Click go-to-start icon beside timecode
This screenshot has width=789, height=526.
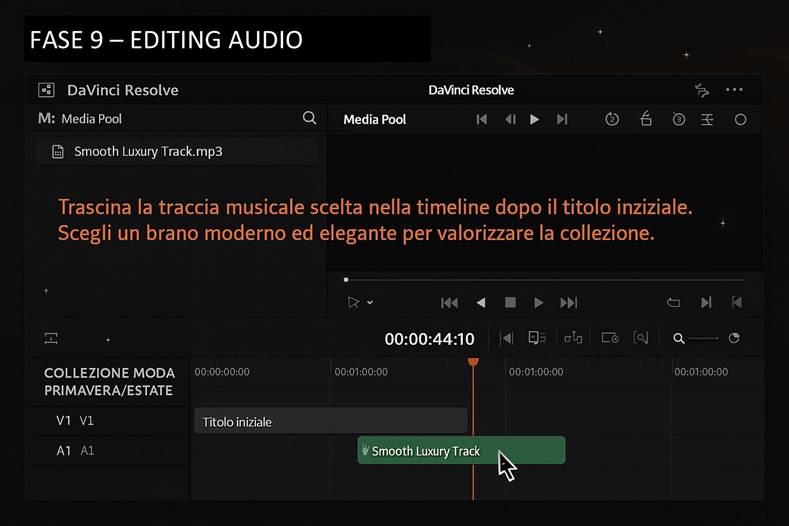(507, 338)
